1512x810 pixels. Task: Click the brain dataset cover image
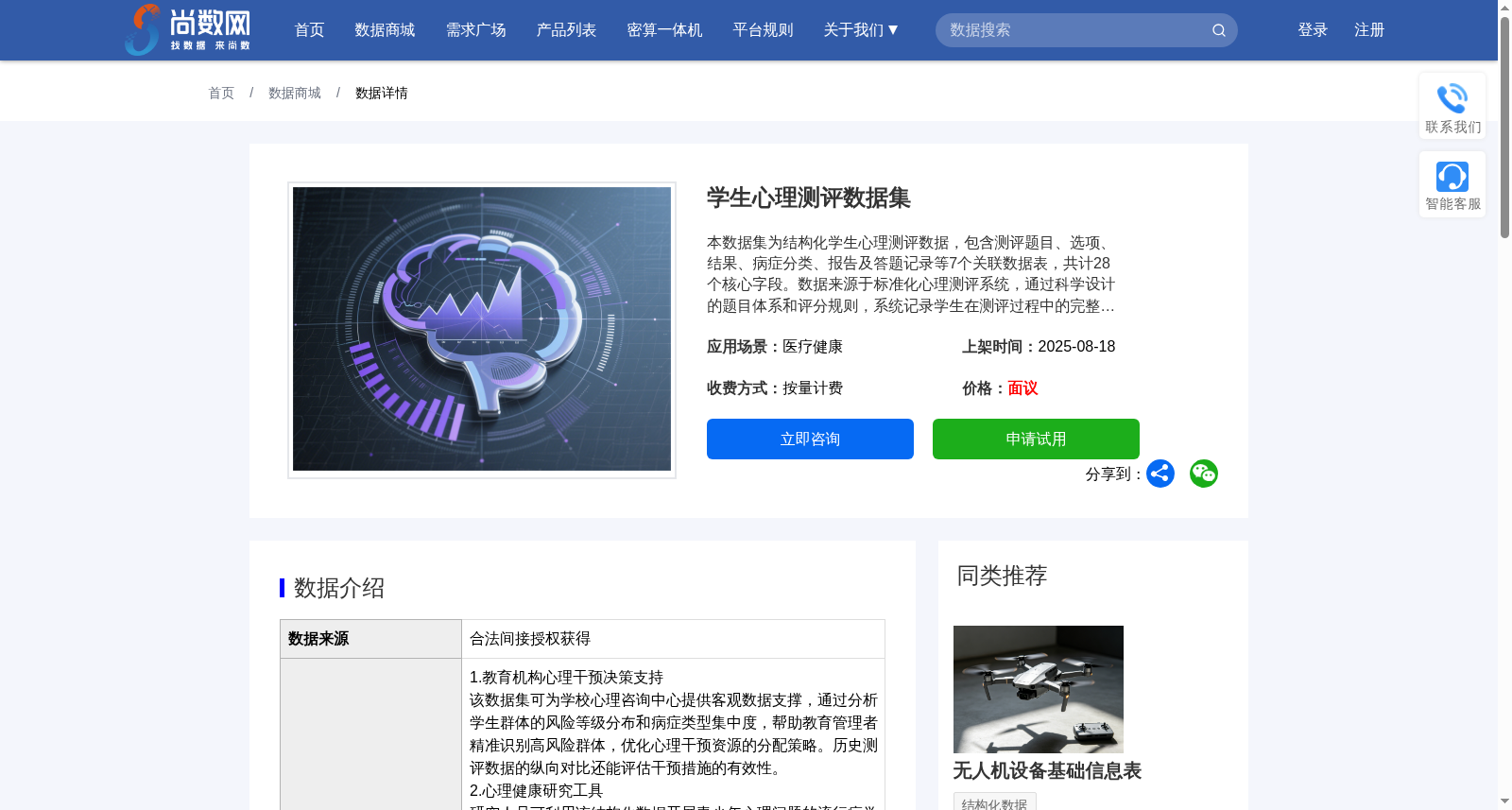(x=482, y=330)
